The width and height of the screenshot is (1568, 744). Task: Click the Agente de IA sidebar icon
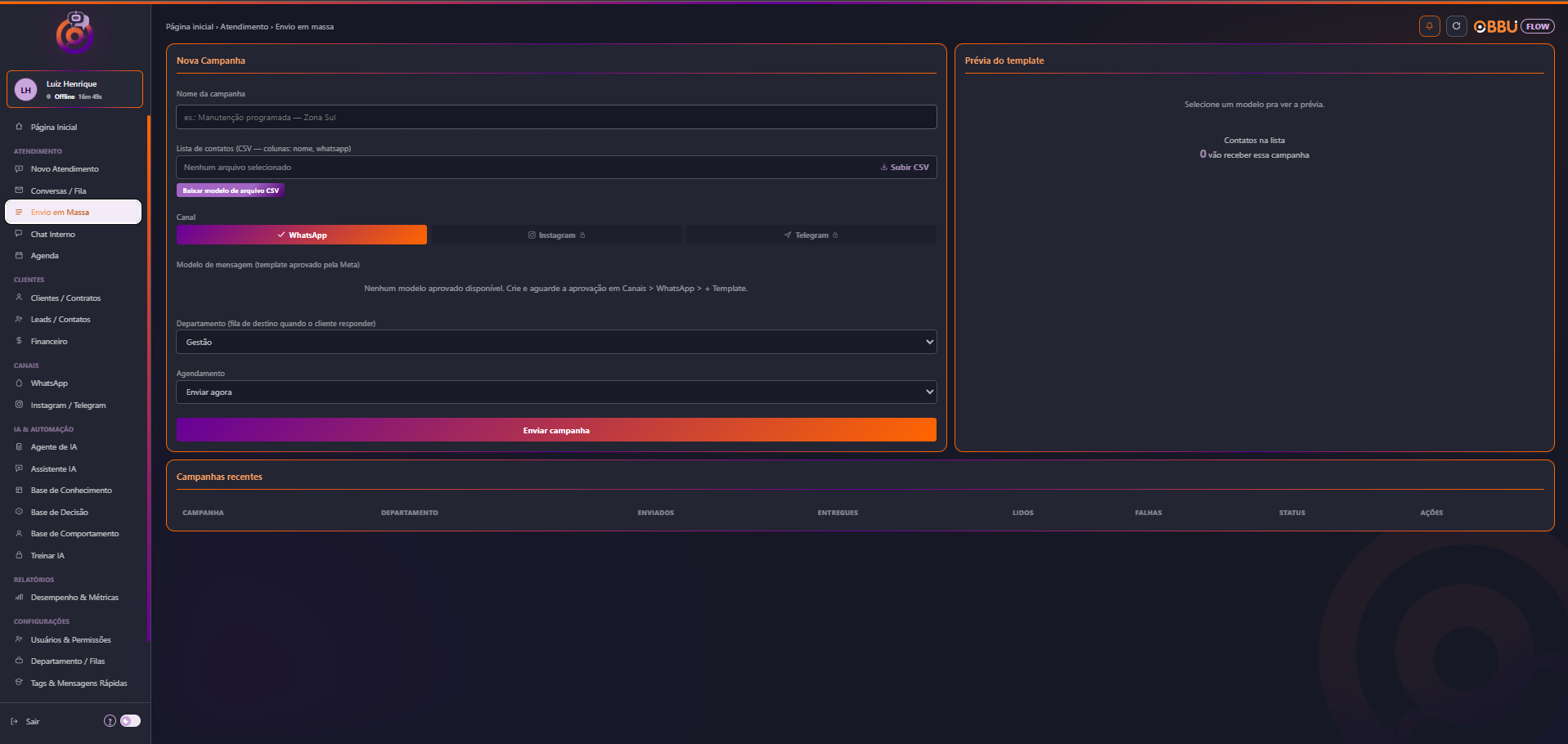pyautogui.click(x=19, y=447)
